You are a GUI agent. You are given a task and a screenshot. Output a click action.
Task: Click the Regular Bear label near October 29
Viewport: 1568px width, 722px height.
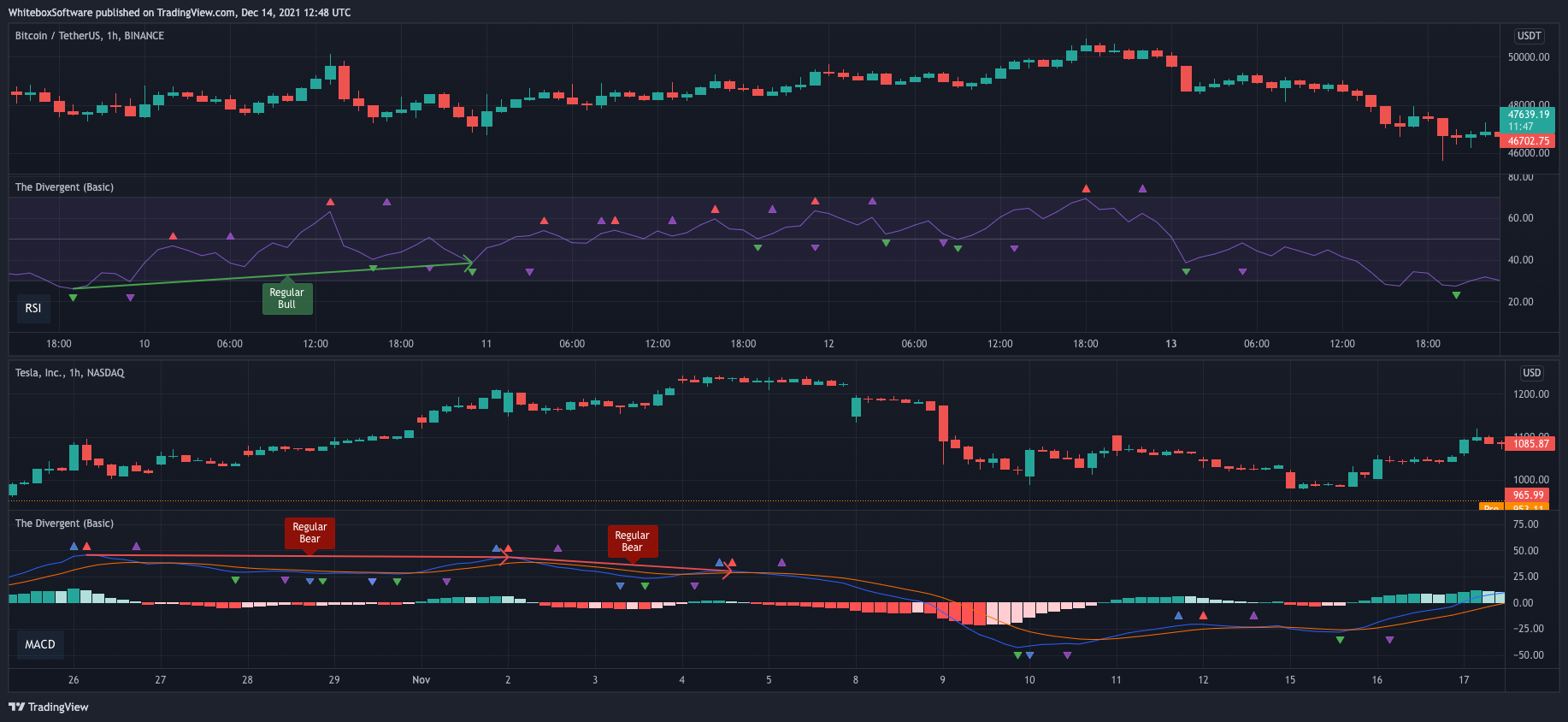click(x=309, y=535)
